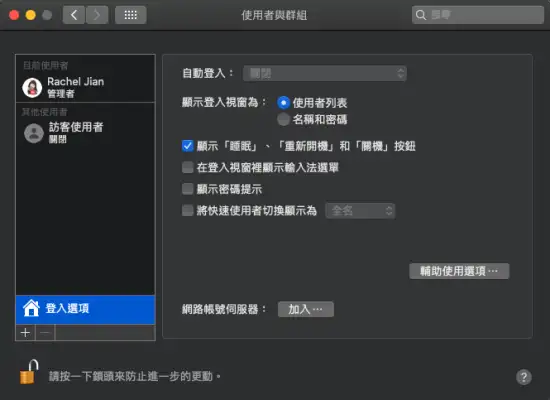This screenshot has height=400, width=550.
Task: Click the 請按一下鎖頭來防止進一步的更動 text
Action: pyautogui.click(x=135, y=376)
